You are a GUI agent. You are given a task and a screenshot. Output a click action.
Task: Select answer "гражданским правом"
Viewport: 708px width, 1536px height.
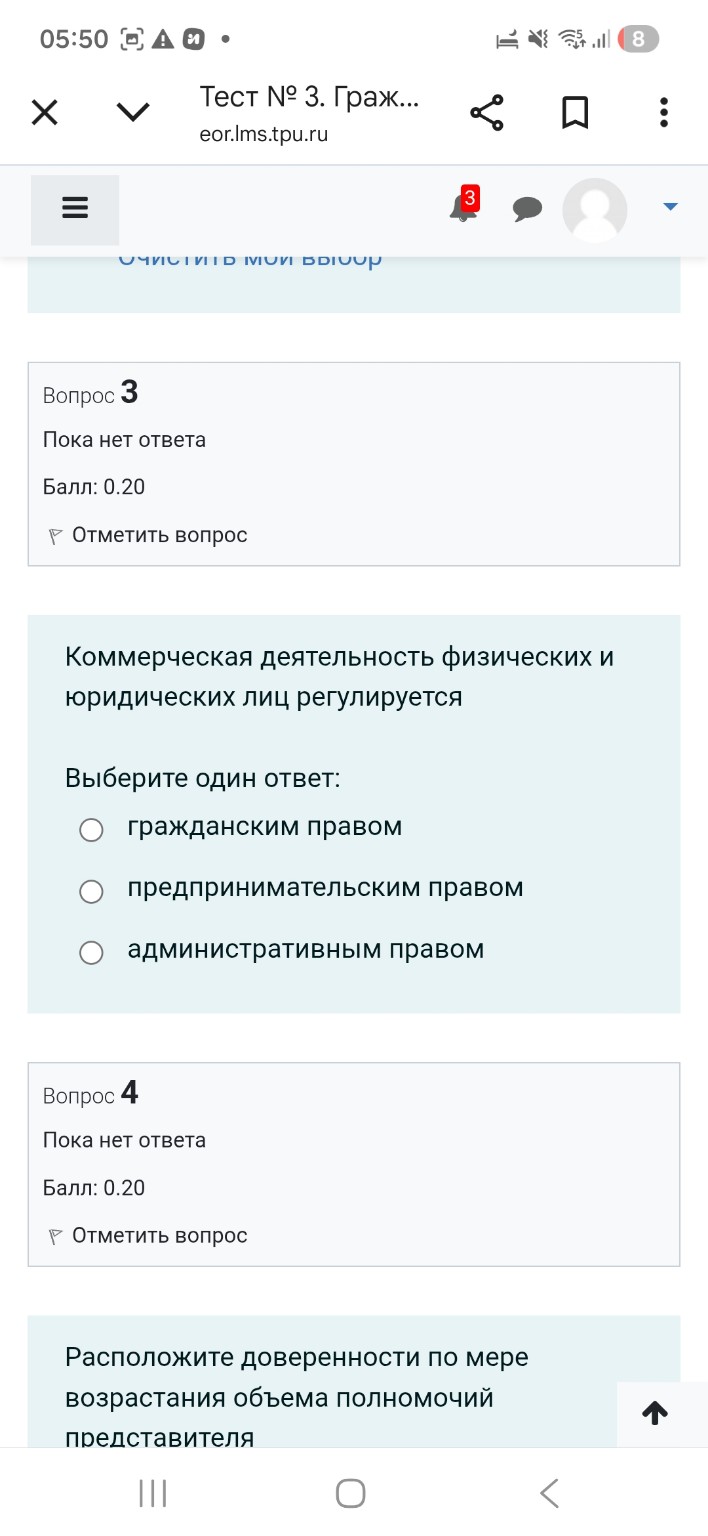click(91, 829)
